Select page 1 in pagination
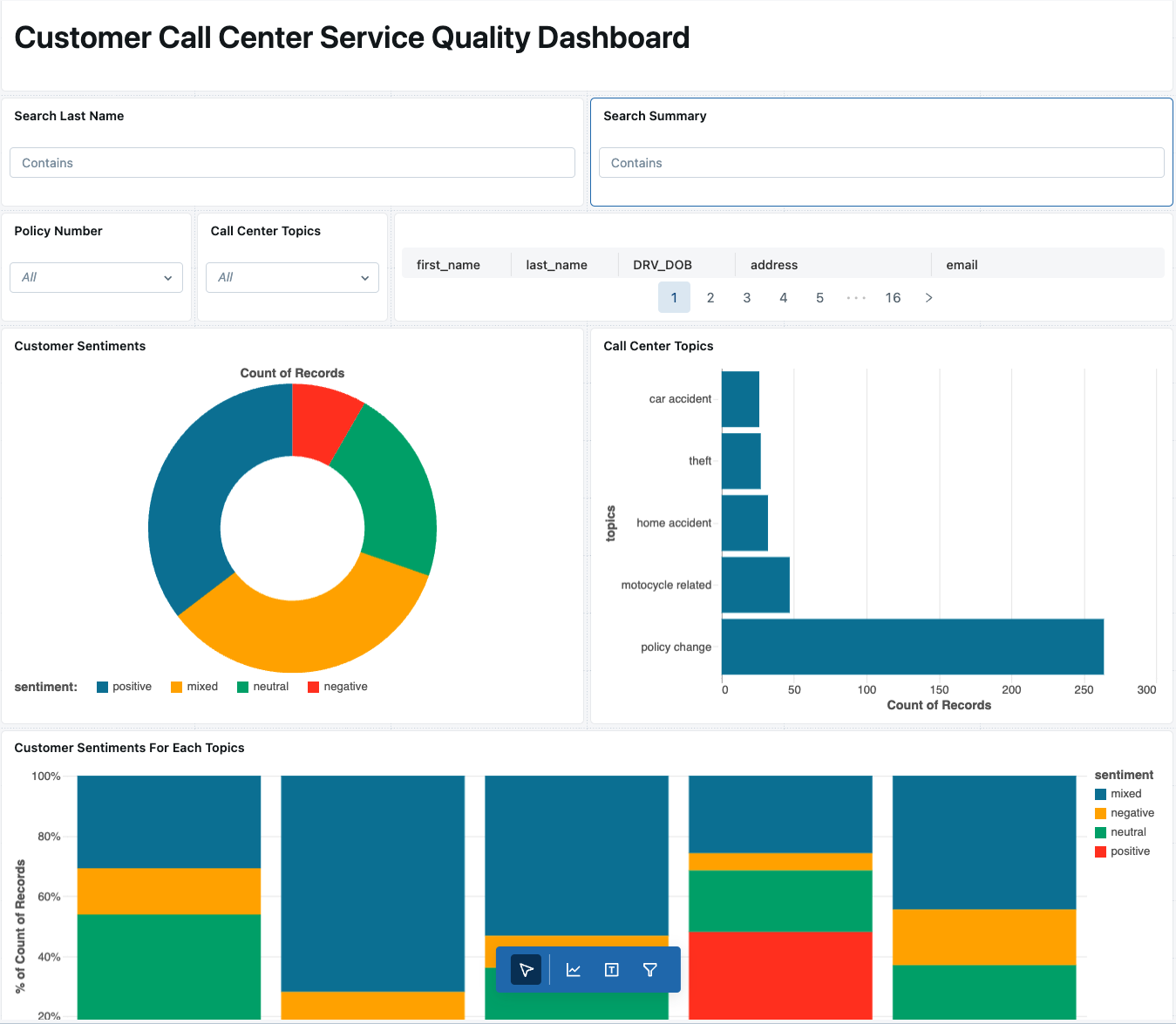Screen dimensions: 1176x1024 pyautogui.click(x=674, y=298)
